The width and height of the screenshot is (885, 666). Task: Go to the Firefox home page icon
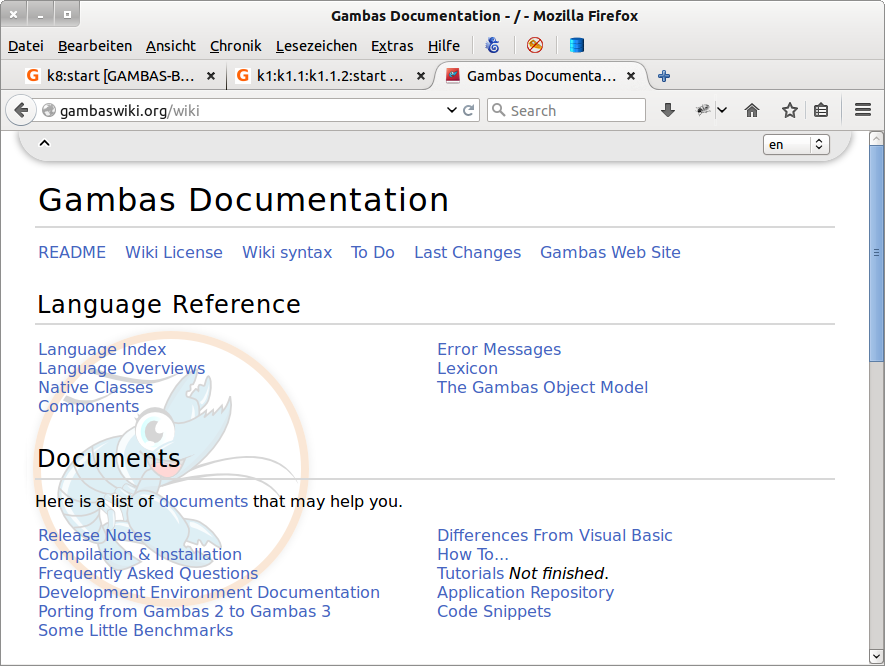[x=752, y=110]
